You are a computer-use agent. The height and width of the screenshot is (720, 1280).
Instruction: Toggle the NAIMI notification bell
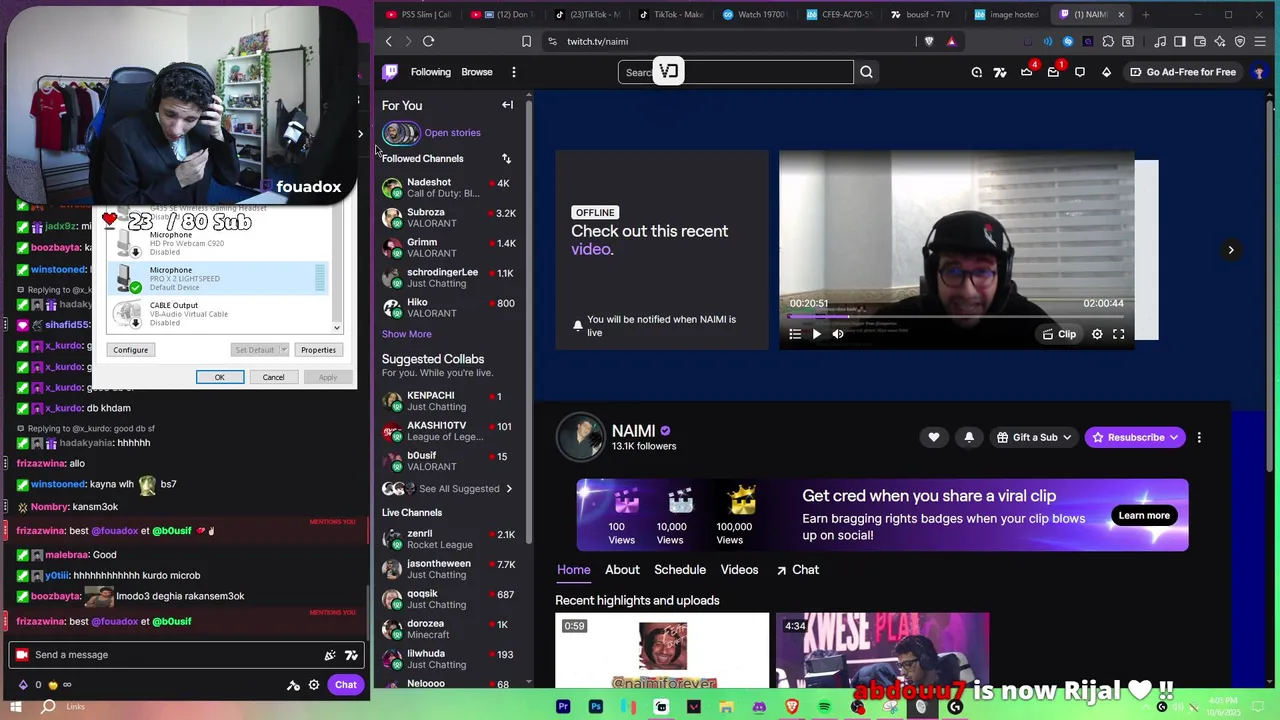(x=969, y=437)
